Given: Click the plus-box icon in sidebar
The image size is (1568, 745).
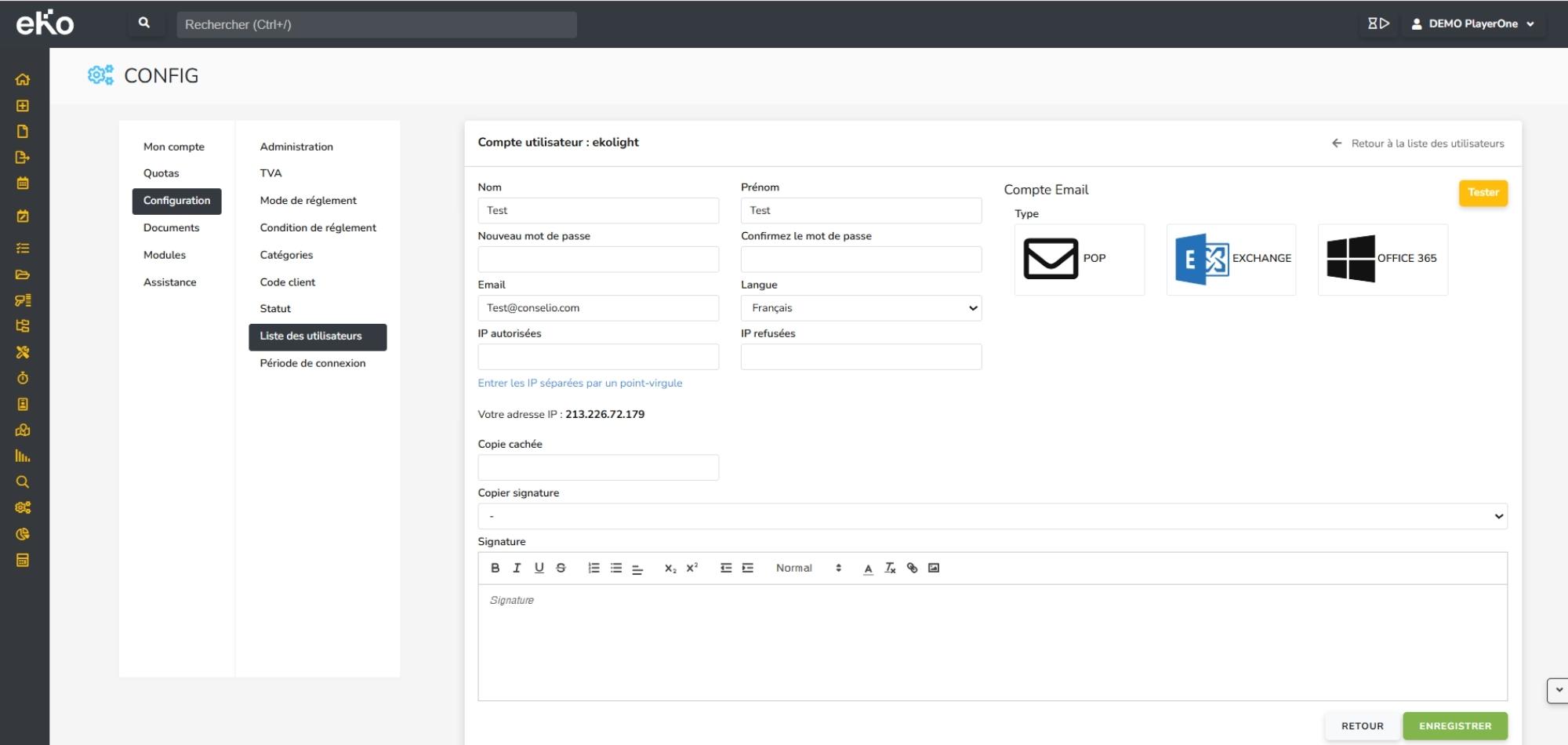Looking at the screenshot, I should [x=23, y=105].
